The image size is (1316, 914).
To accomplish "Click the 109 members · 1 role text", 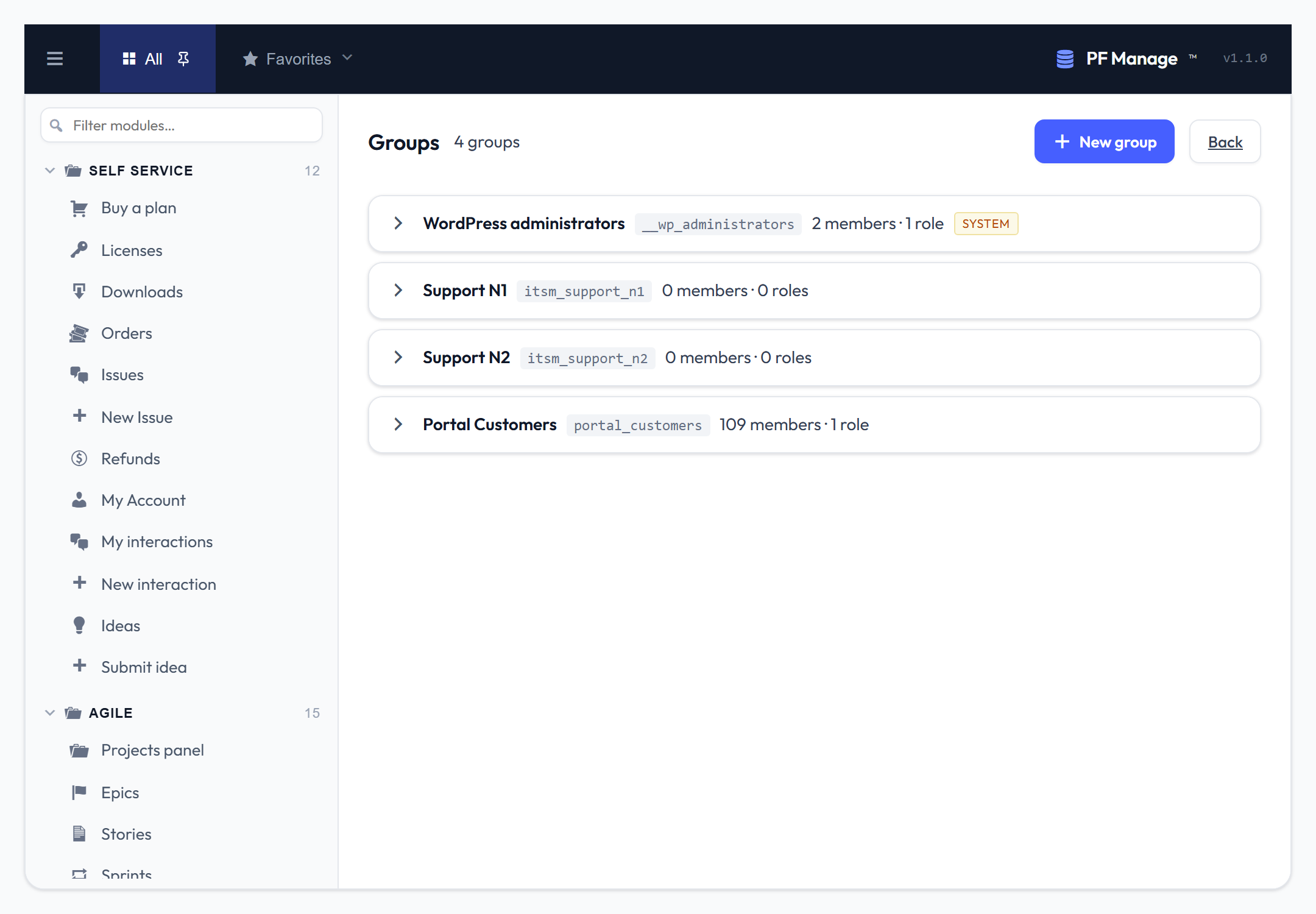I will [x=794, y=425].
